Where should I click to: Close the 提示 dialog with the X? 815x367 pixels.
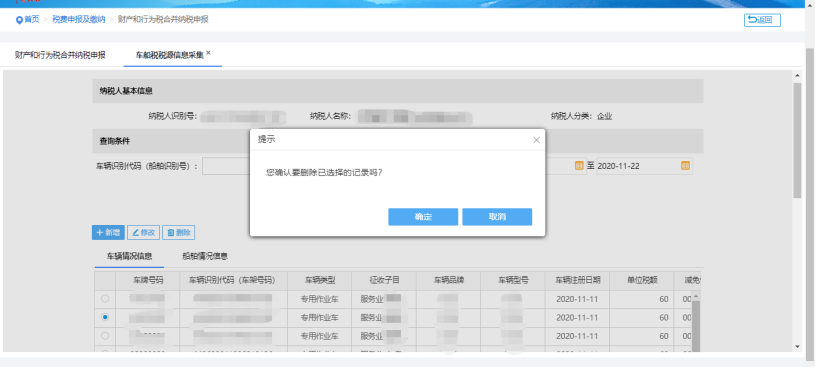(536, 140)
